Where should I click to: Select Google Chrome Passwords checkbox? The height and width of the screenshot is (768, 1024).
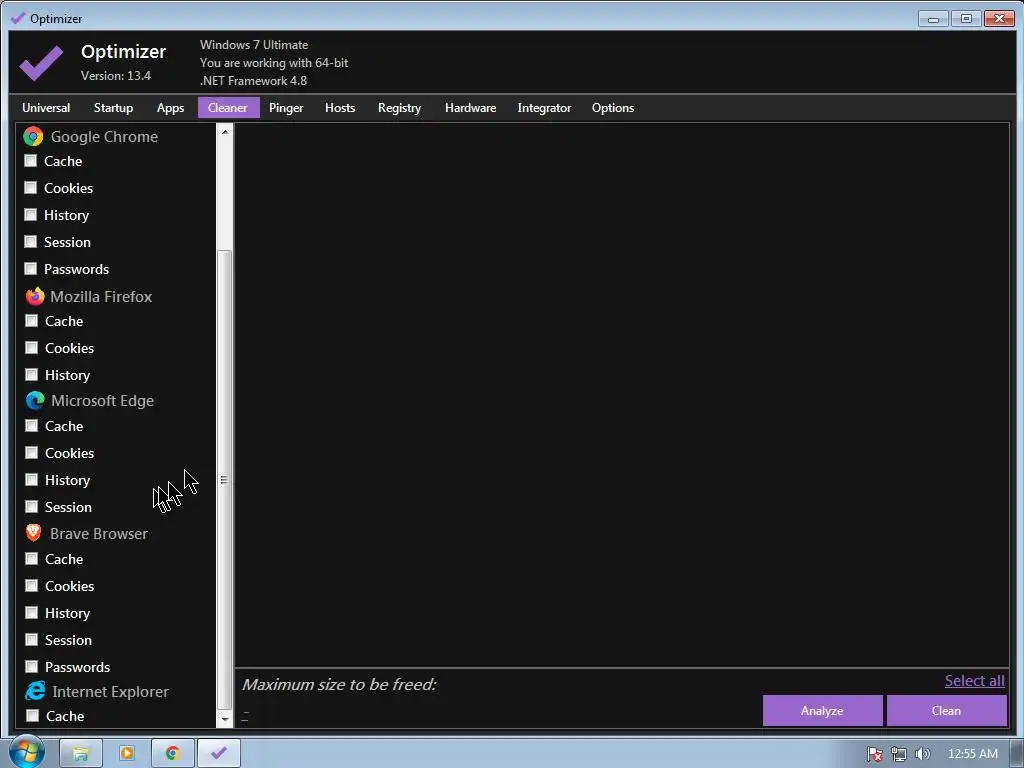click(31, 268)
